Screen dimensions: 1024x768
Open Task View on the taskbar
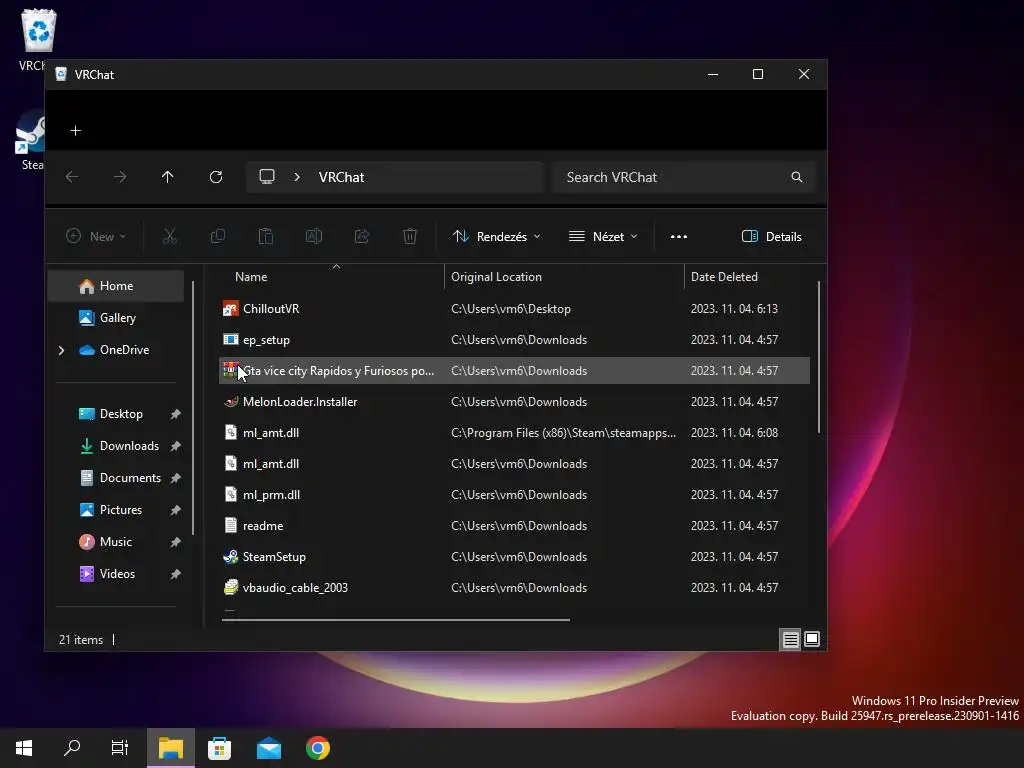(x=120, y=748)
